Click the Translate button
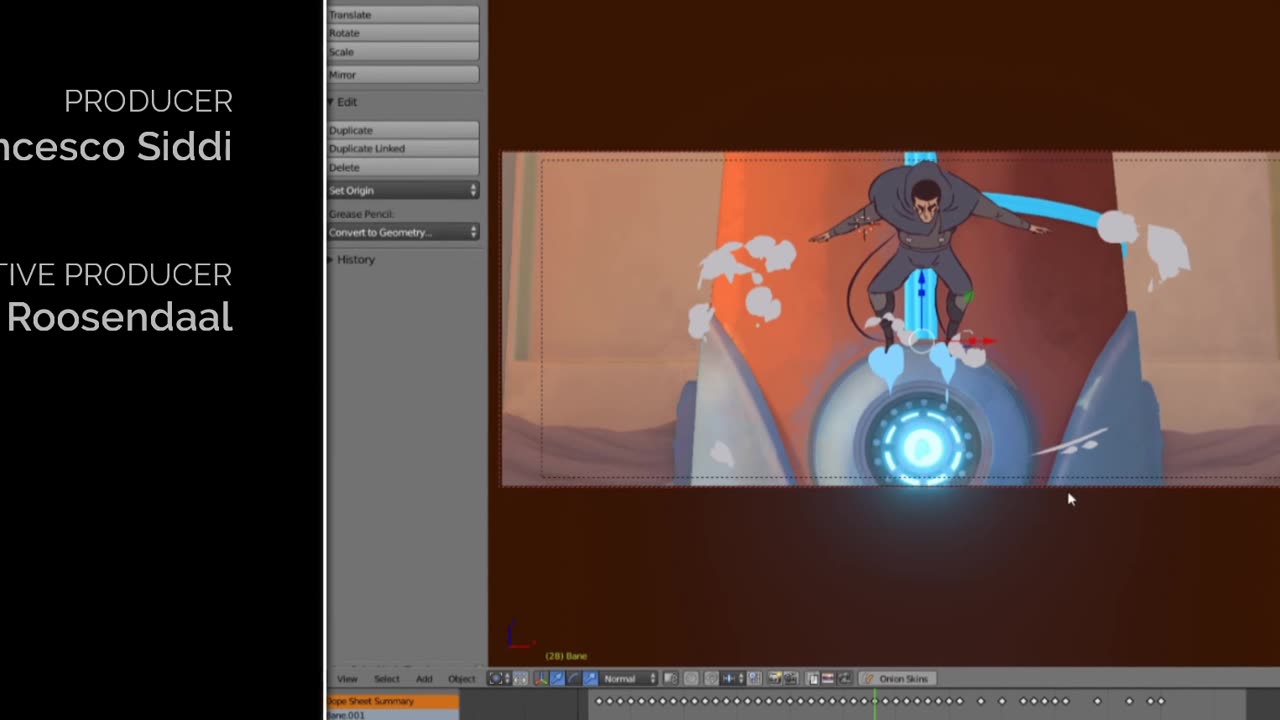The image size is (1280, 720). pyautogui.click(x=403, y=15)
